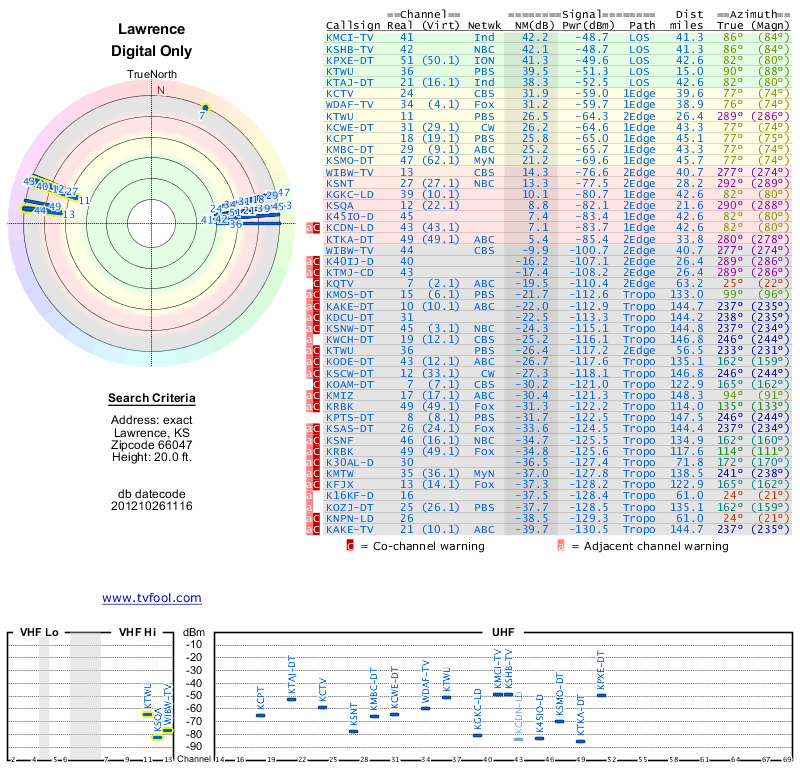Click the 'NM(dB)' column header
The width and height of the screenshot is (800, 768).
[x=534, y=25]
